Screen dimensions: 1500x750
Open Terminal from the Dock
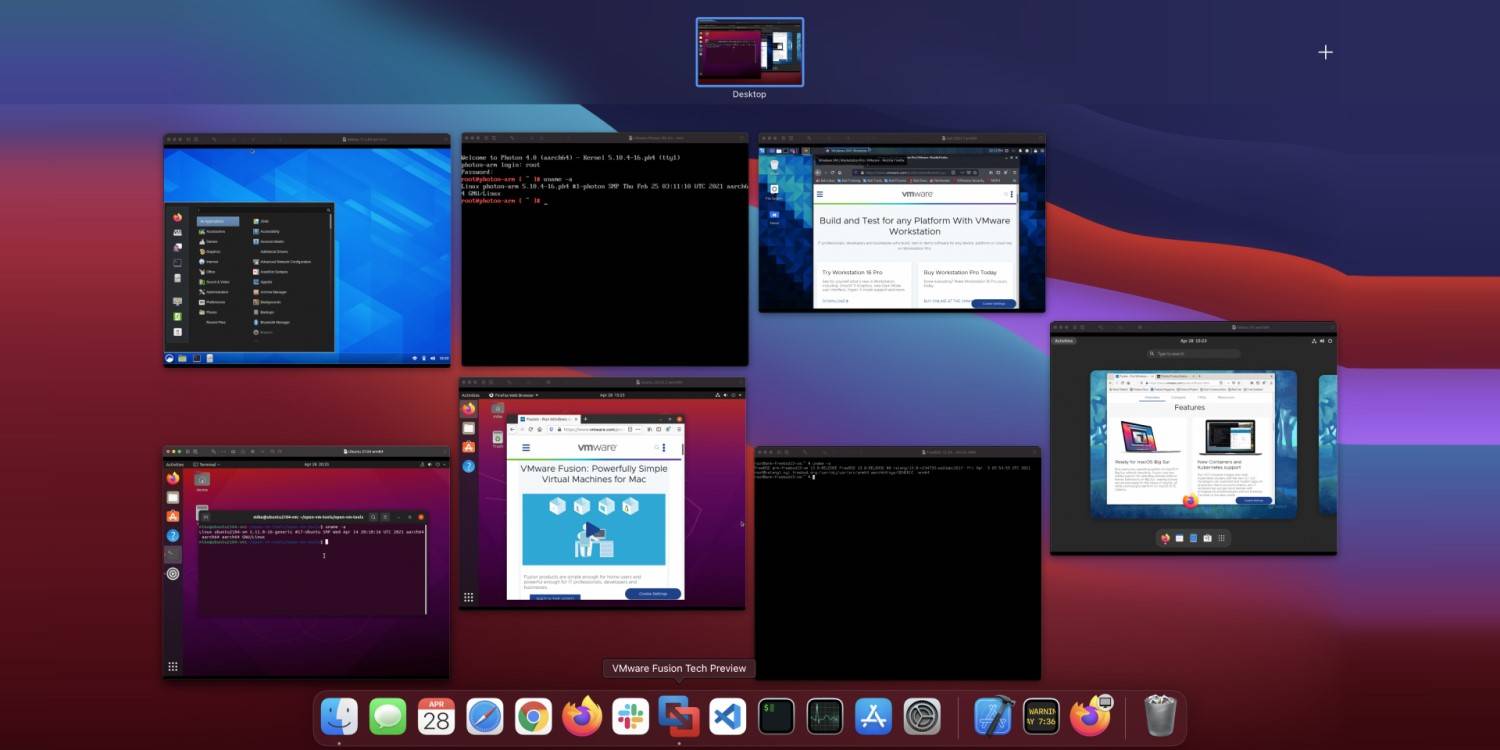point(776,716)
